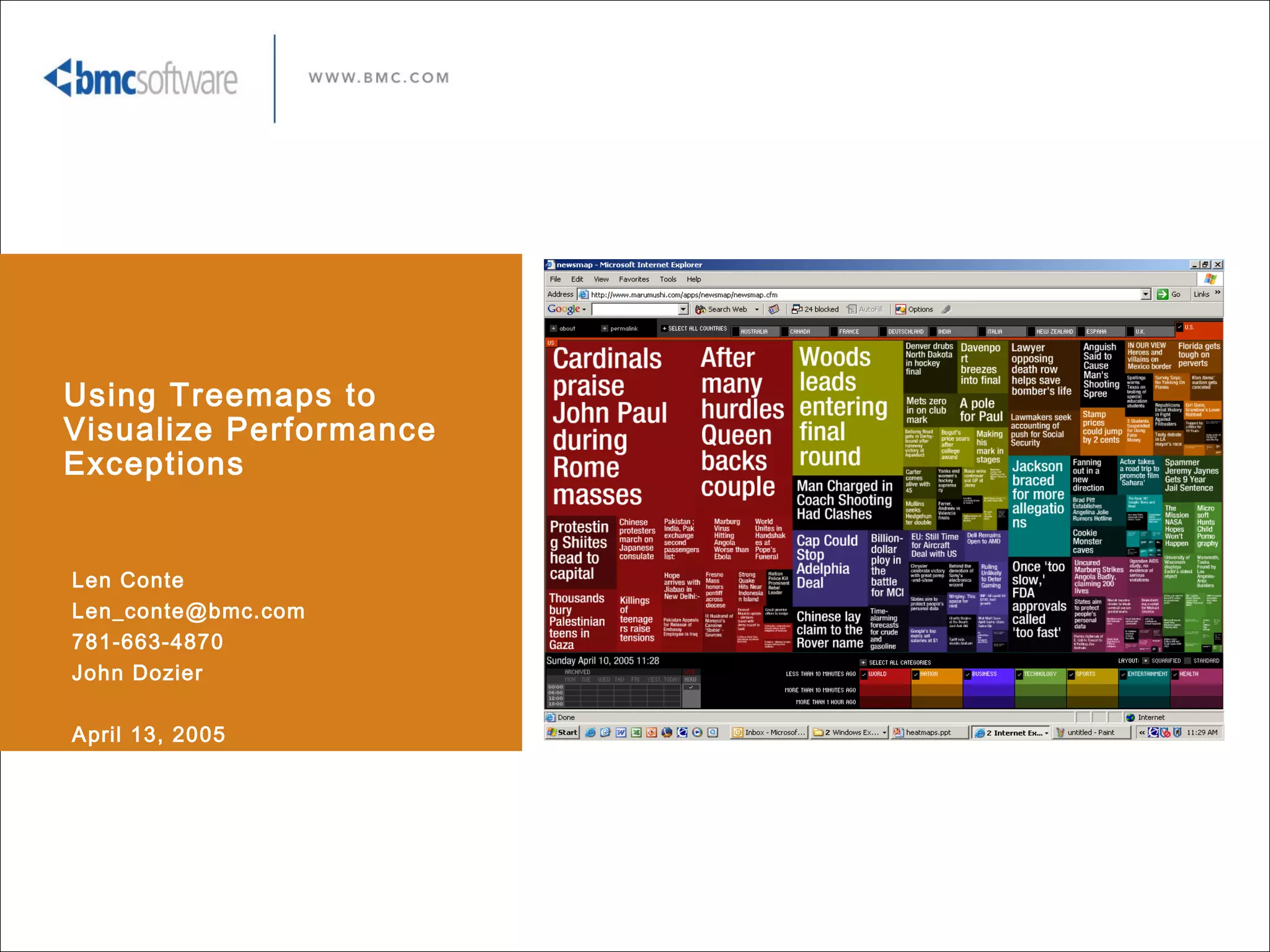Click the Google toolbar Options icon
Image resolution: width=1270 pixels, height=952 pixels.
click(x=900, y=309)
